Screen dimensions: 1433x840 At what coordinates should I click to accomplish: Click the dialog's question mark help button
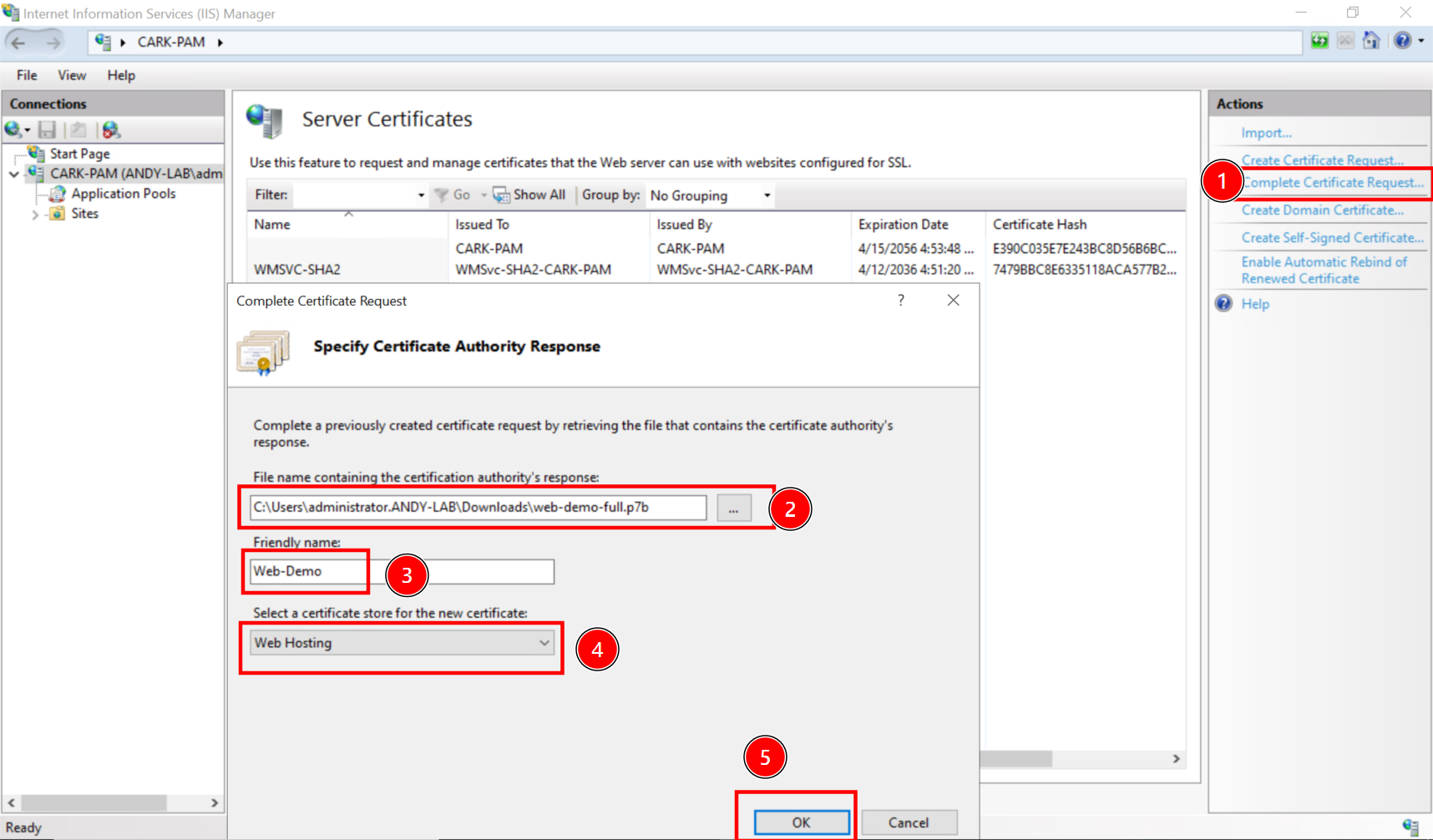(x=900, y=301)
